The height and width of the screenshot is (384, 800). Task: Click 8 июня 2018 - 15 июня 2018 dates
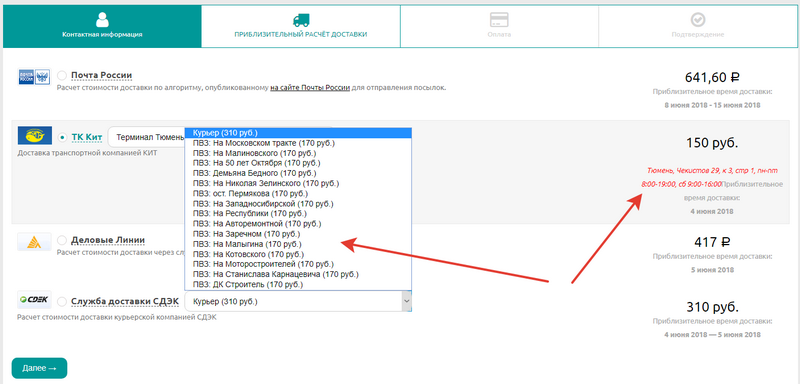click(x=712, y=105)
